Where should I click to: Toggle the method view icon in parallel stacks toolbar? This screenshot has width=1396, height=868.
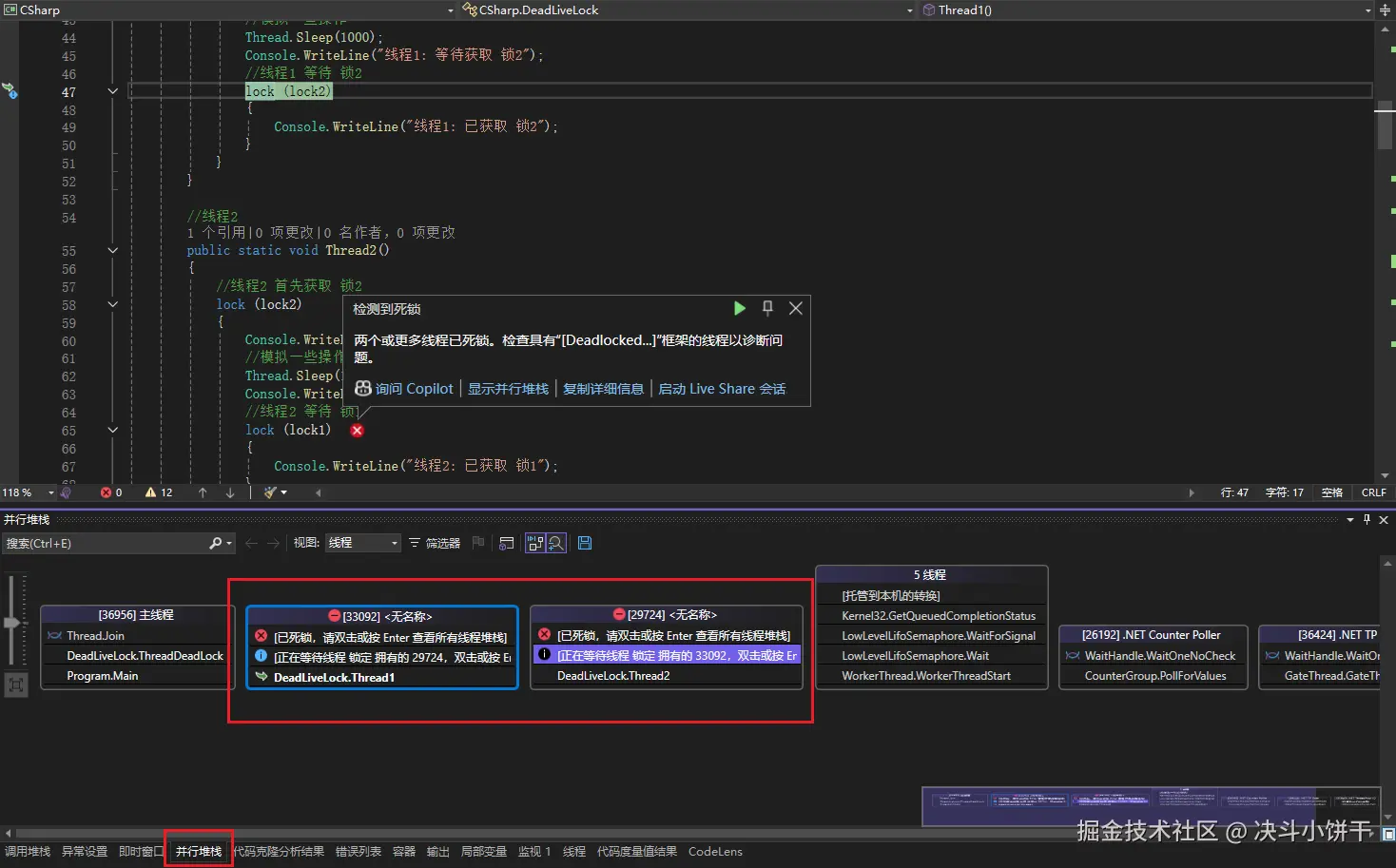(506, 543)
